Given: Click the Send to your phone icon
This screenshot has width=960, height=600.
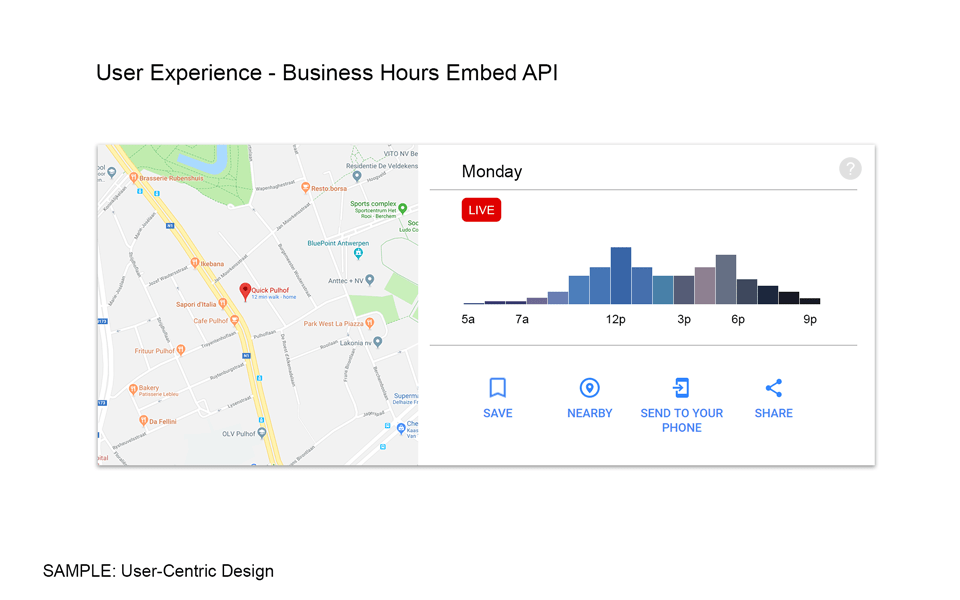Looking at the screenshot, I should click(x=681, y=388).
